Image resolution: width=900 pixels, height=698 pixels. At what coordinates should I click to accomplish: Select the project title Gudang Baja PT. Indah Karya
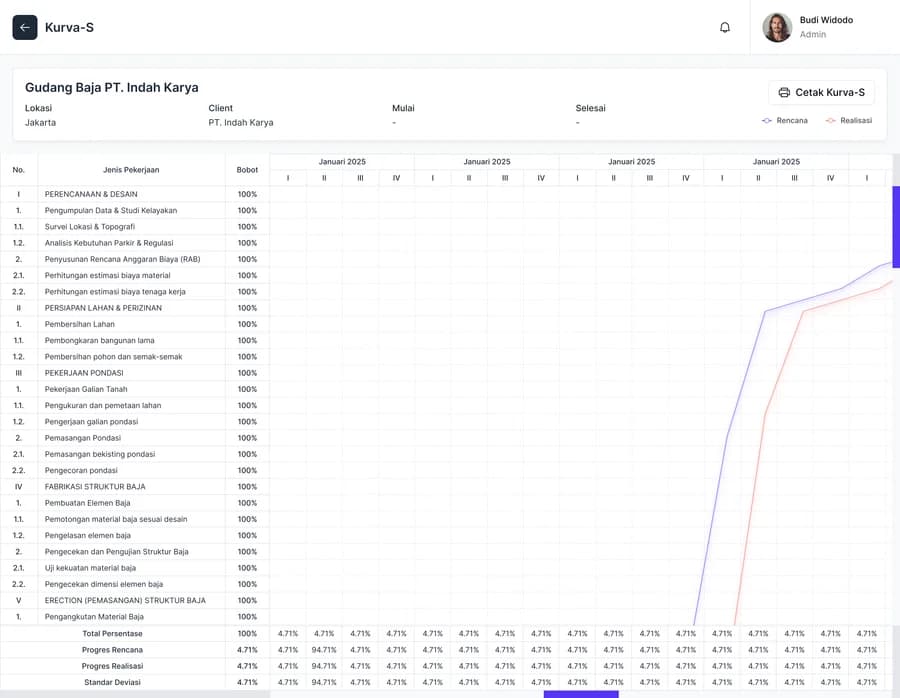click(x=111, y=88)
